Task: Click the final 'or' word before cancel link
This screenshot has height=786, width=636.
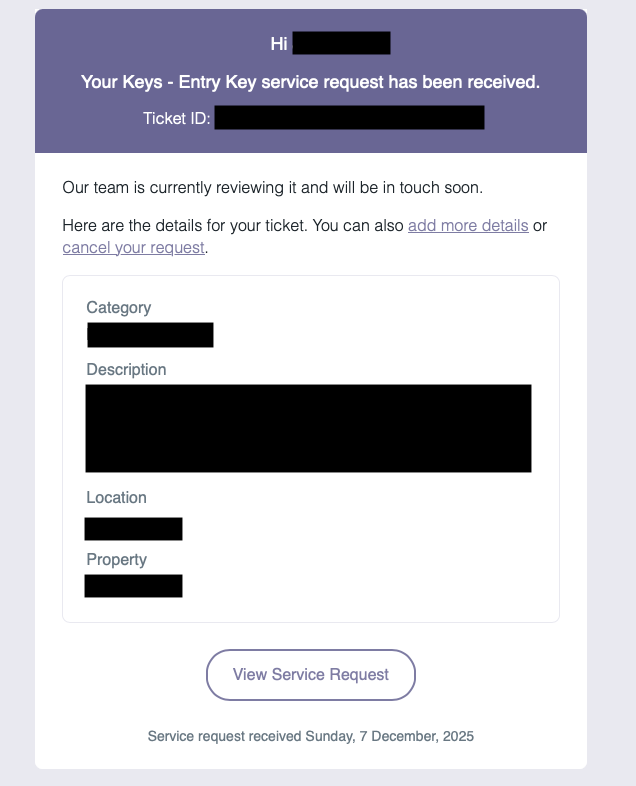Action: click(540, 226)
